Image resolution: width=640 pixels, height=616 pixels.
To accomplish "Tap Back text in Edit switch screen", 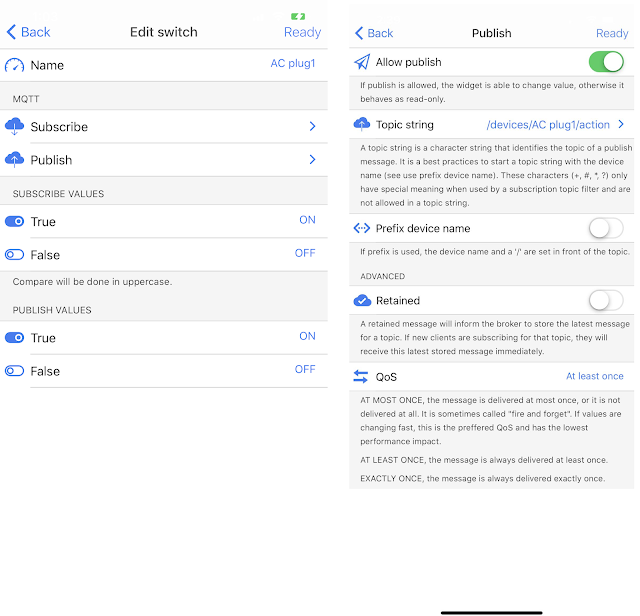I will click(36, 32).
